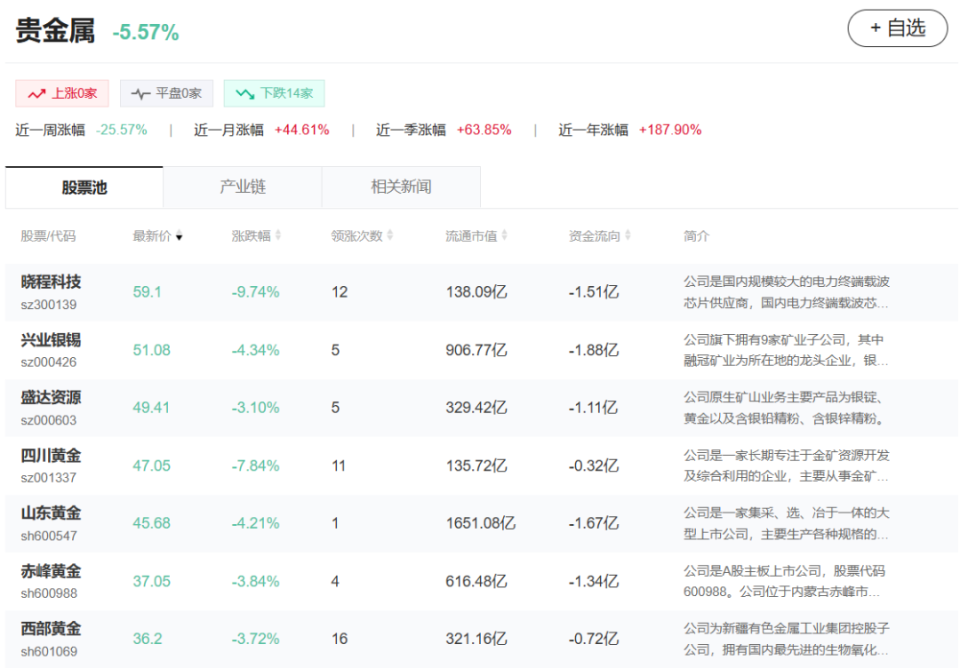Select the 股票池 tab
960x668 pixels.
[x=84, y=187]
